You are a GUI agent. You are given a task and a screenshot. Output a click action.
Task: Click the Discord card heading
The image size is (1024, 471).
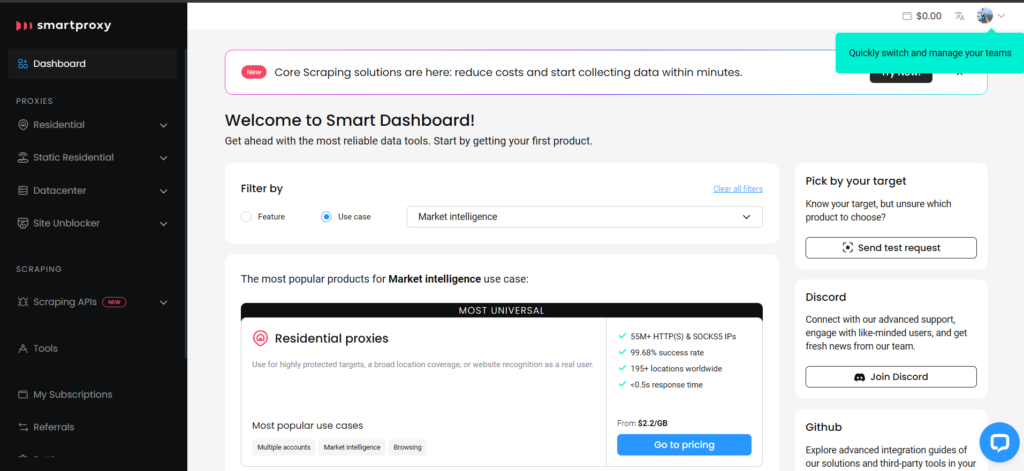click(825, 297)
